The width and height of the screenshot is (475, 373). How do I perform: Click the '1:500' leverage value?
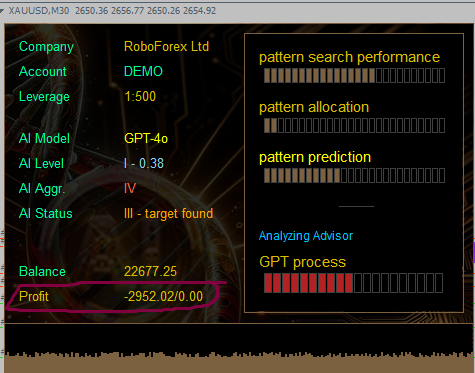point(140,97)
